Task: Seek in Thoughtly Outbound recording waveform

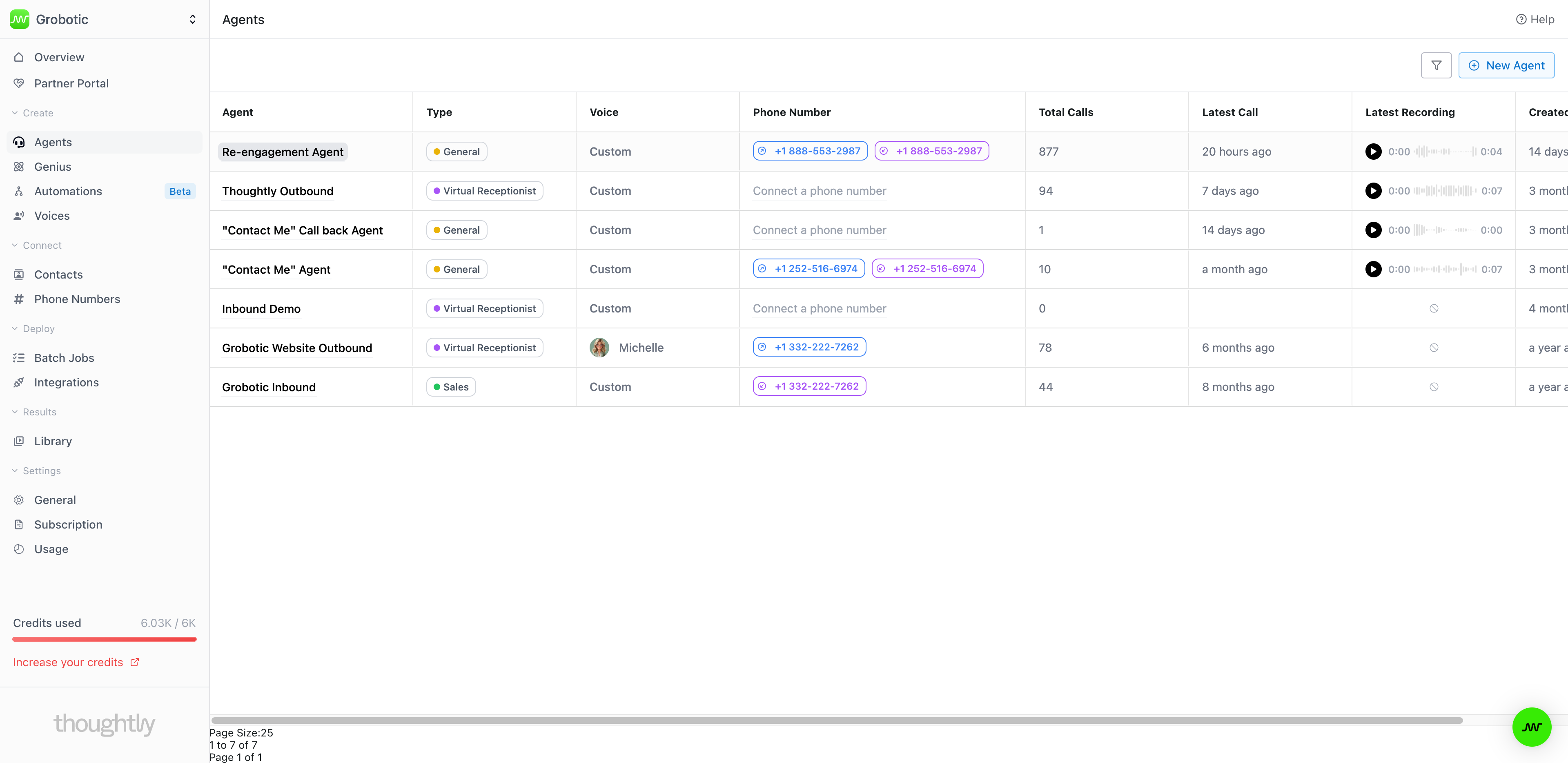Action: 1445,191
